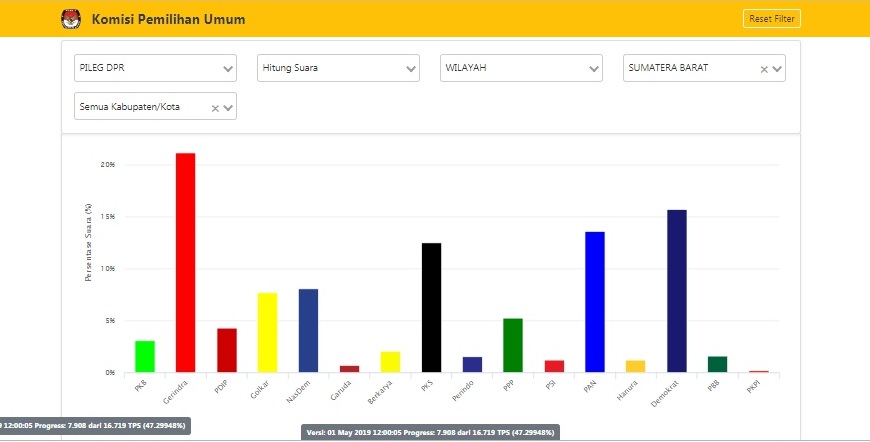This screenshot has height=442, width=870.
Task: Expand the Hitung Suara dropdown
Action: click(338, 69)
